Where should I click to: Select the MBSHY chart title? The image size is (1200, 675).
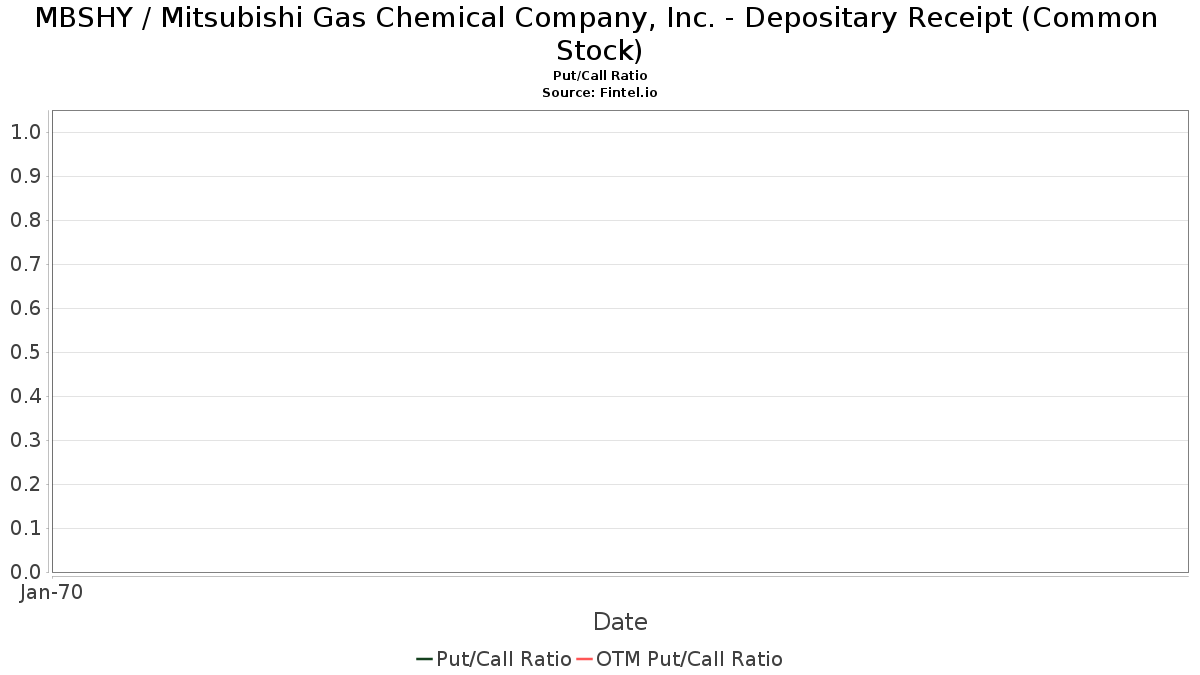pyautogui.click(x=597, y=33)
